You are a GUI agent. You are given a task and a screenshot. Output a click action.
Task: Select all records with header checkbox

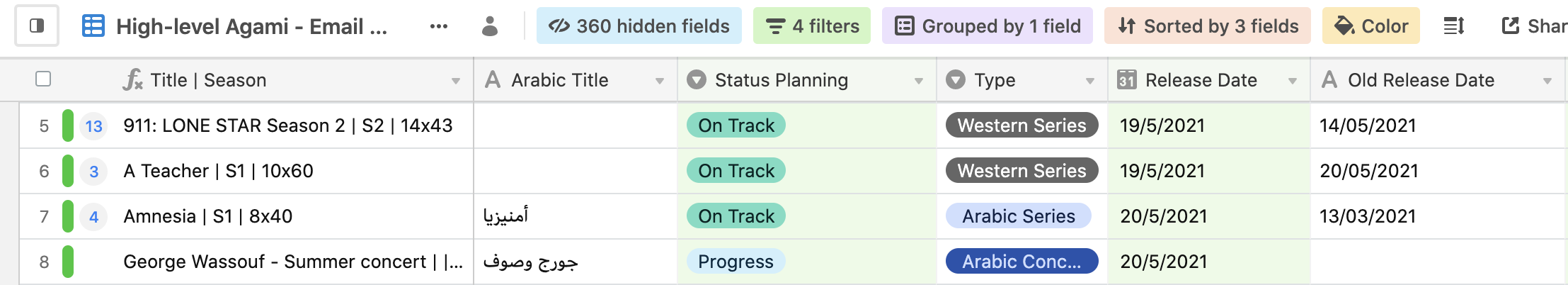43,79
